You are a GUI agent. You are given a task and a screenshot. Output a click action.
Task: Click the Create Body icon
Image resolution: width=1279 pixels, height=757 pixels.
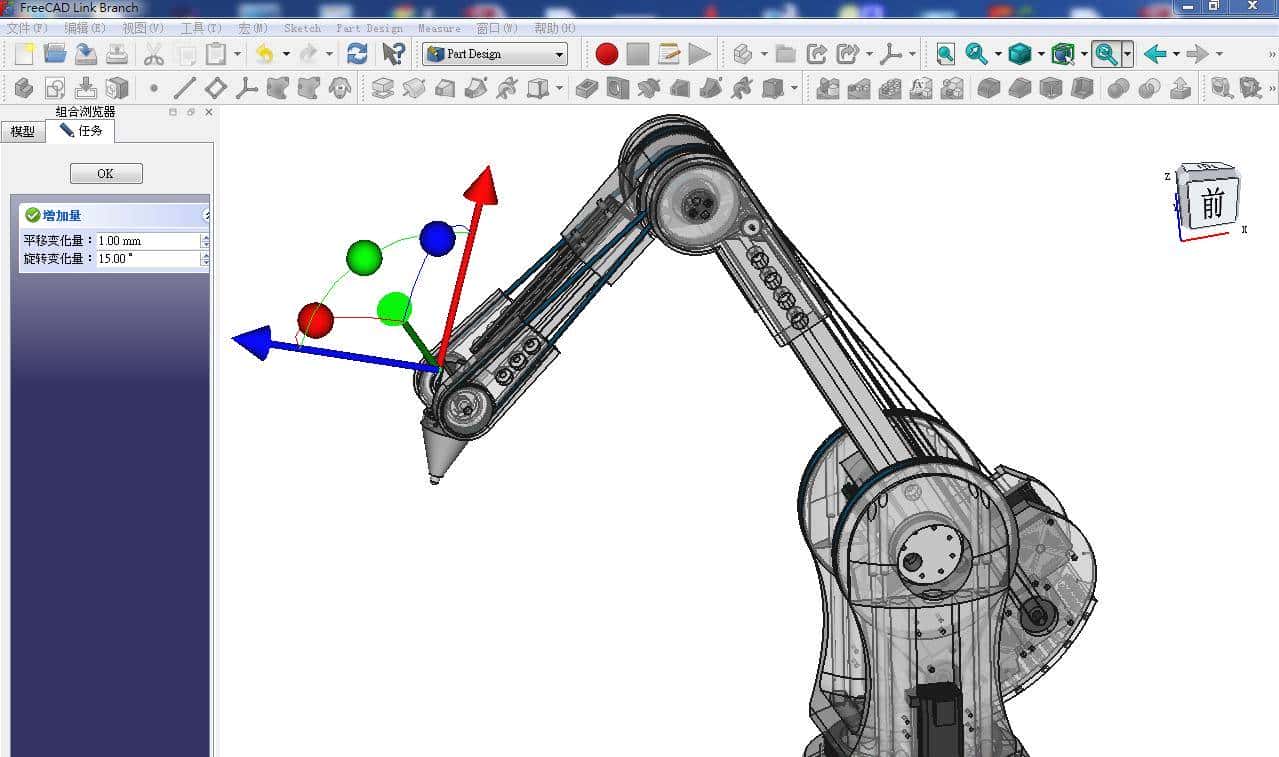[x=24, y=89]
